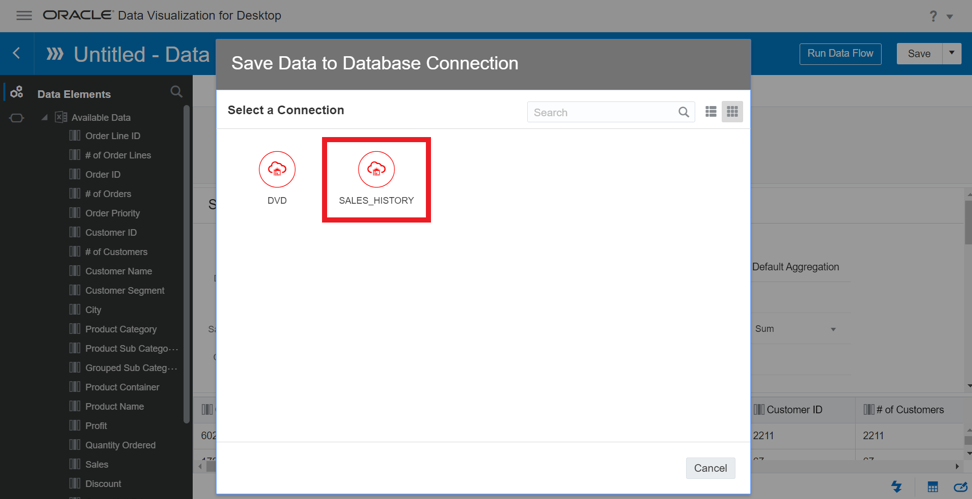
Task: Select Order ID data element
Action: click(x=102, y=174)
